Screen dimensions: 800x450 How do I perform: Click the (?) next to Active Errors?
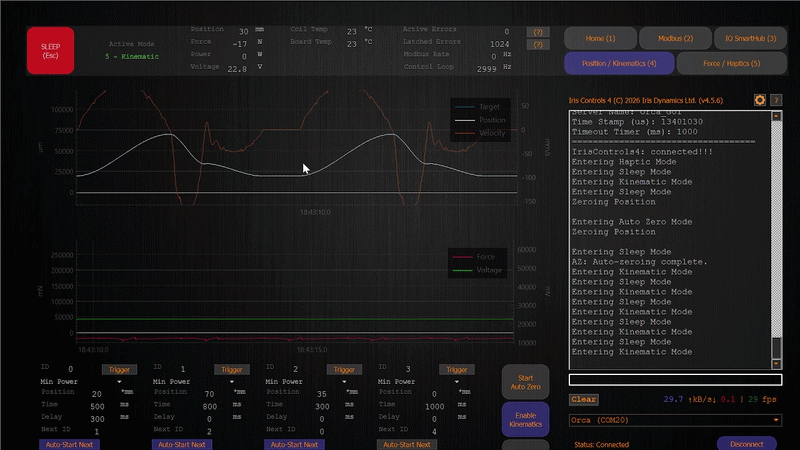pyautogui.click(x=540, y=32)
